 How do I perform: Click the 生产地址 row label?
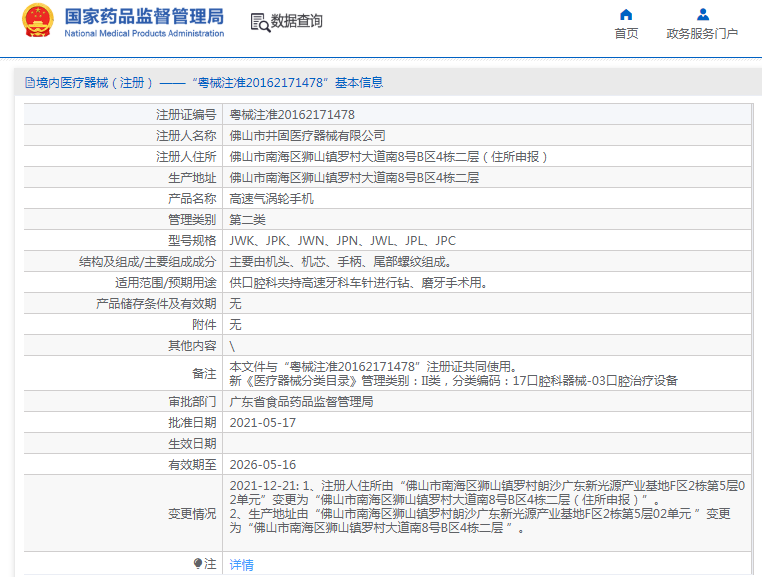192,177
